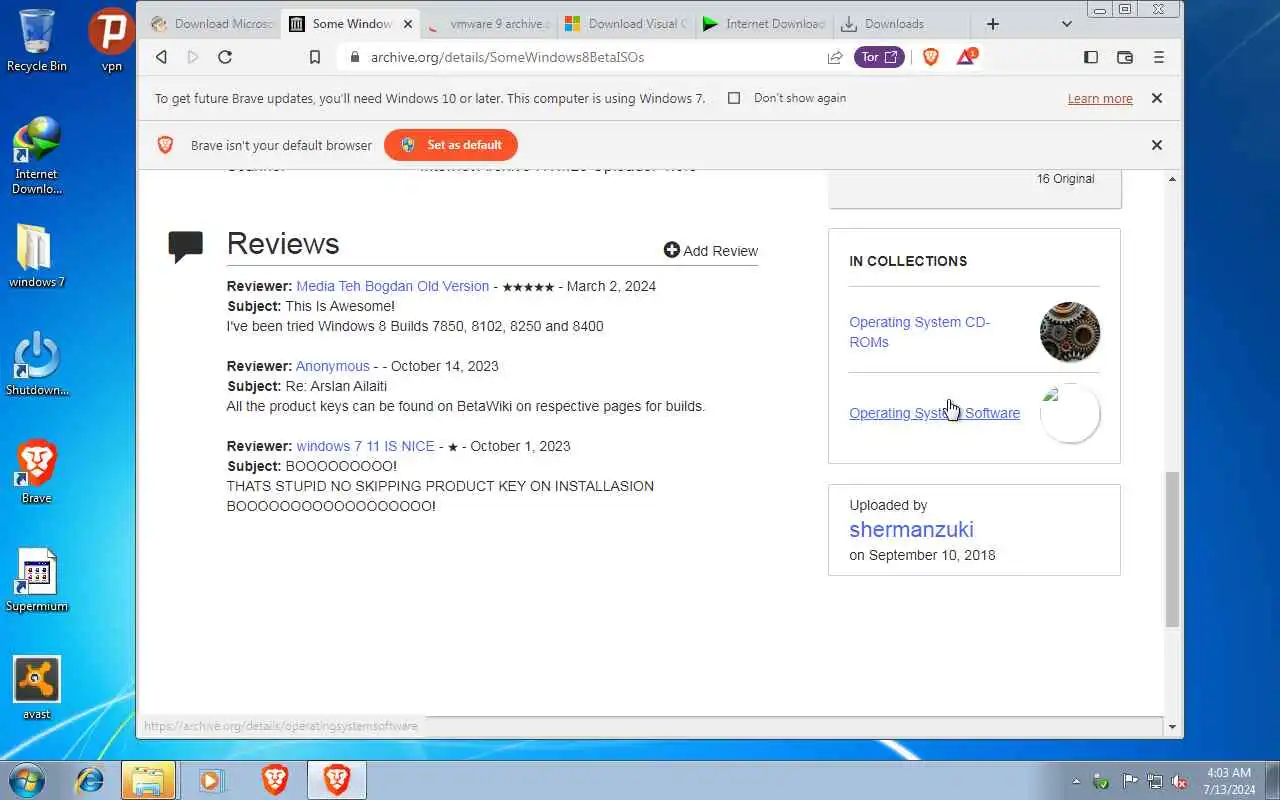The height and width of the screenshot is (800, 1280).
Task: Open the media player taskbar icon
Action: tap(211, 780)
